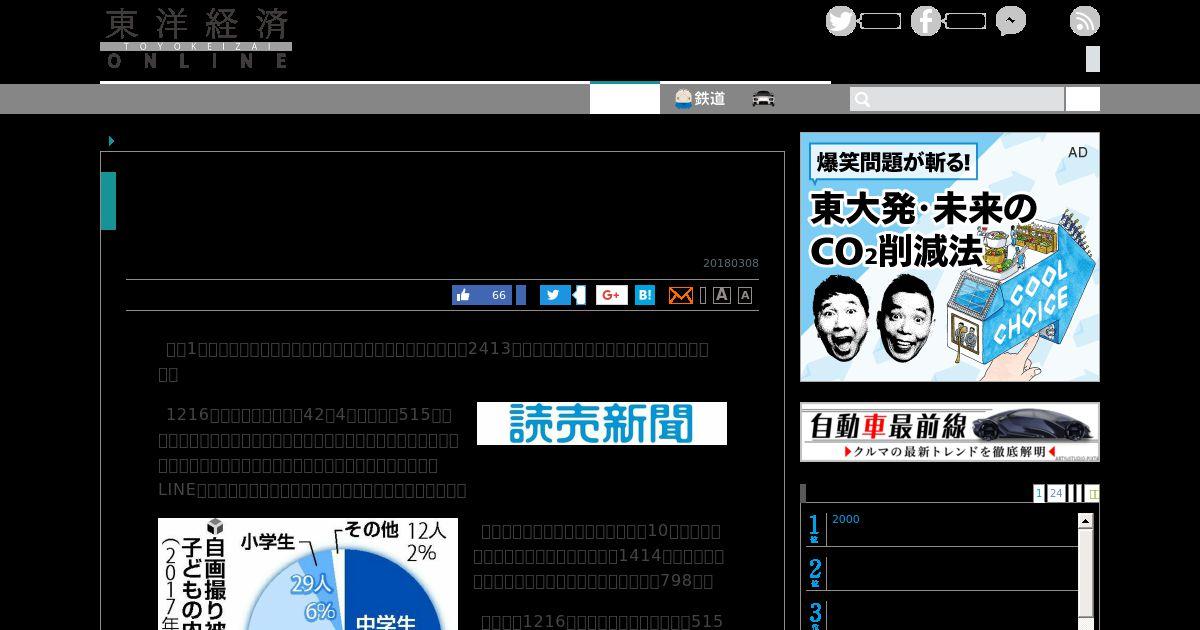Bookmark with the Hatena B! button
Screen dimensions: 1200x630
(645, 295)
